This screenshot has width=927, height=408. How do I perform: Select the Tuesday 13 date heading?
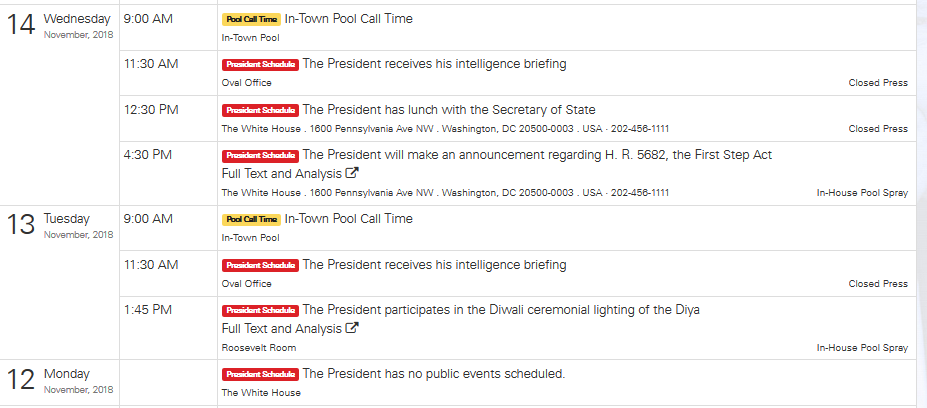pyautogui.click(x=60, y=225)
